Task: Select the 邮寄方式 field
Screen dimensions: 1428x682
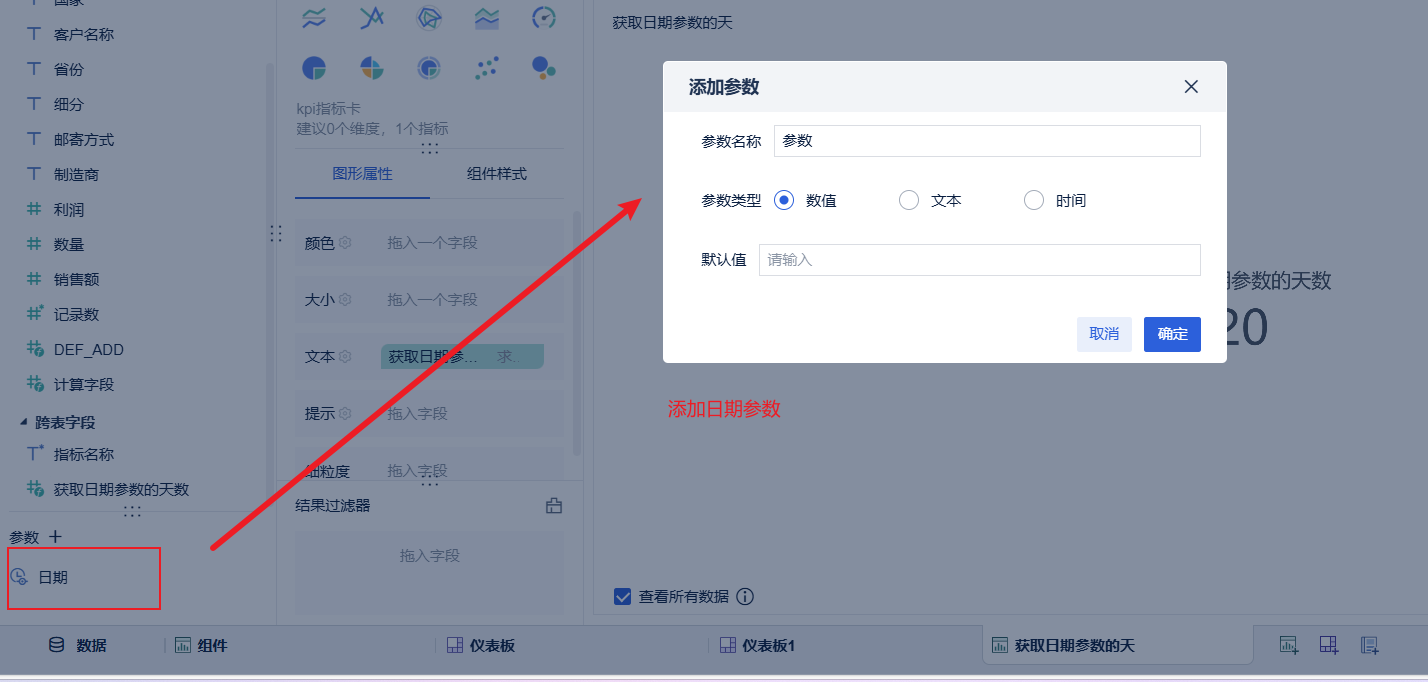Action: pos(84,139)
